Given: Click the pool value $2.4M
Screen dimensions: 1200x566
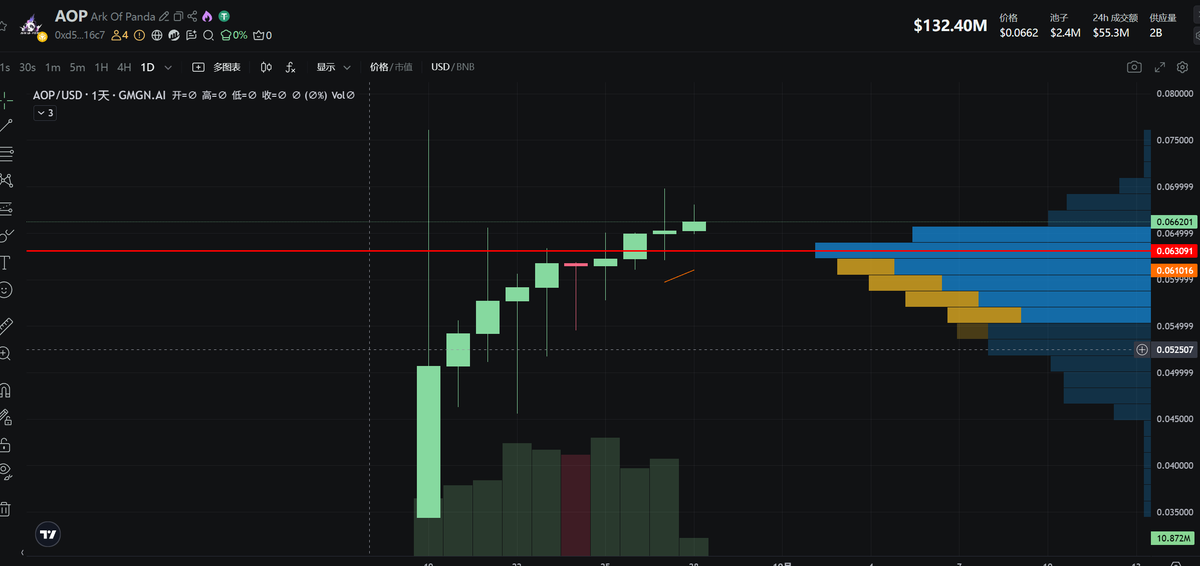Looking at the screenshot, I should pos(1065,32).
